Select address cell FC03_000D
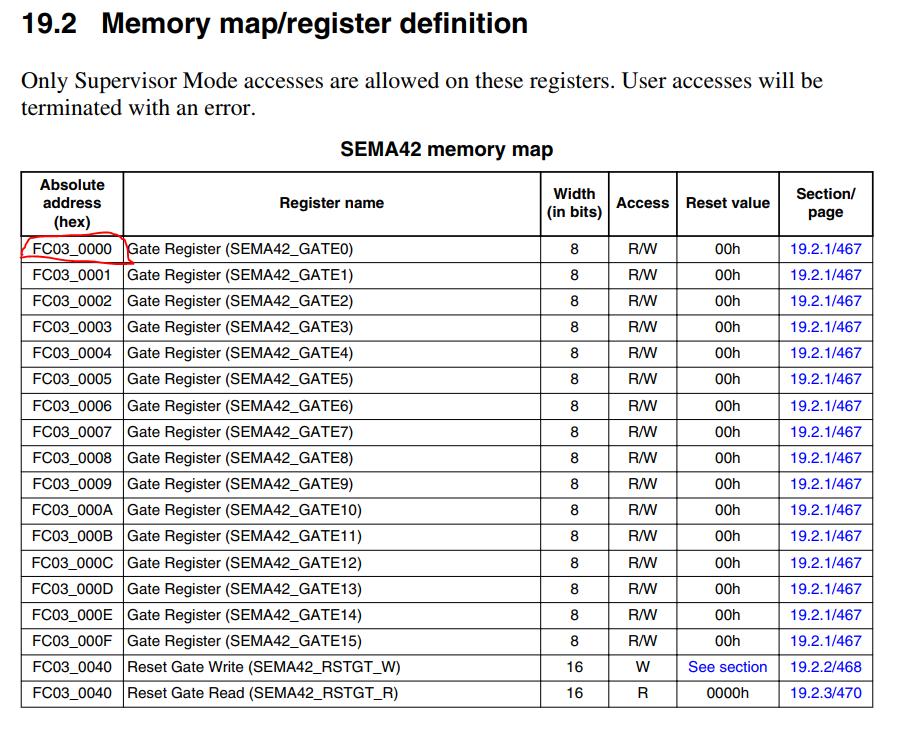916x735 pixels. (72, 589)
